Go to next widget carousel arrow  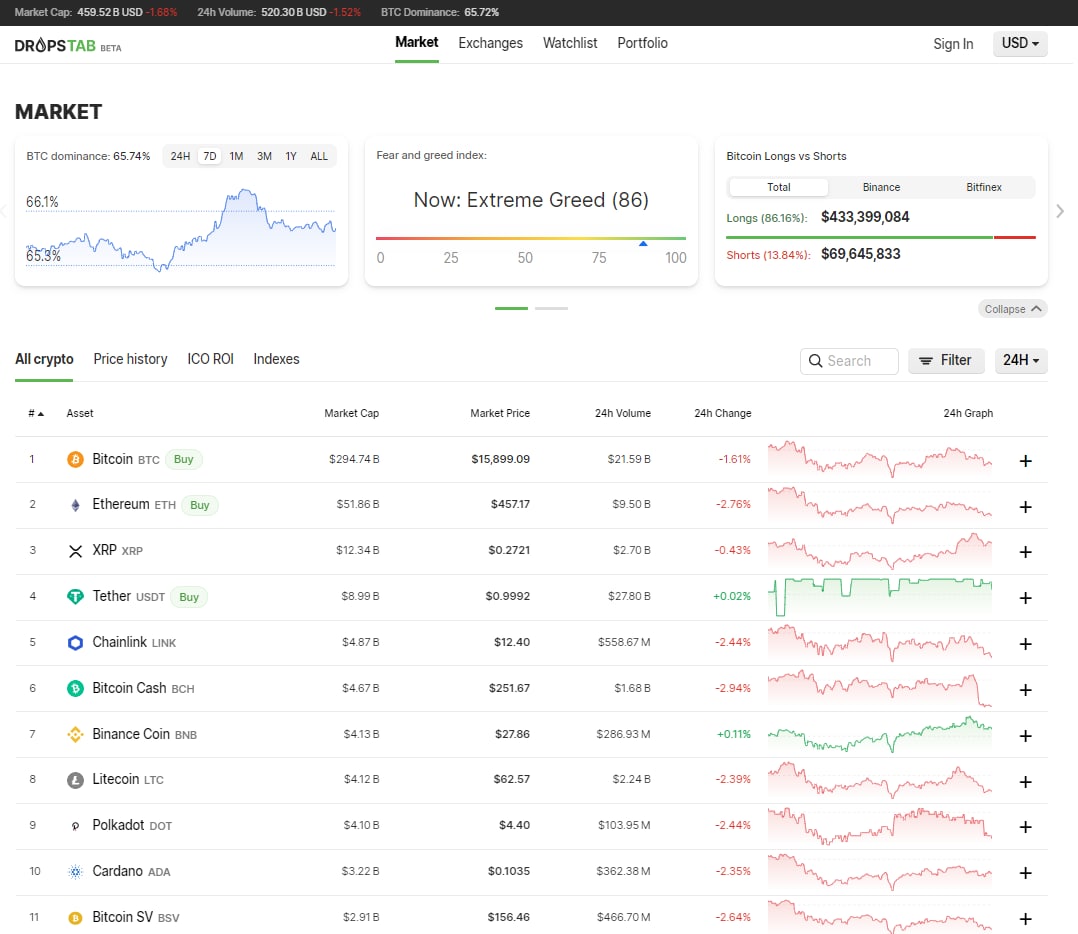[x=1060, y=212]
